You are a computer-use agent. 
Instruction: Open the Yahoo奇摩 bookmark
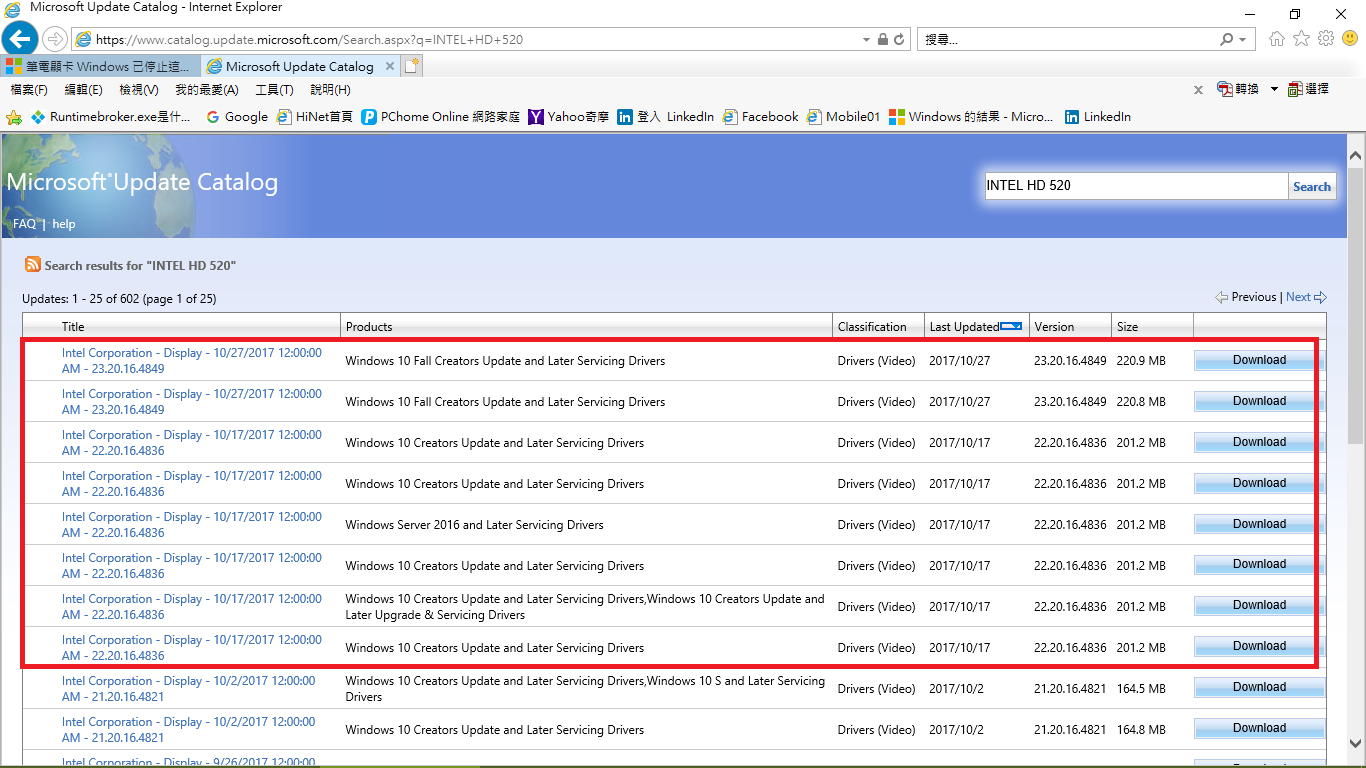(x=569, y=117)
